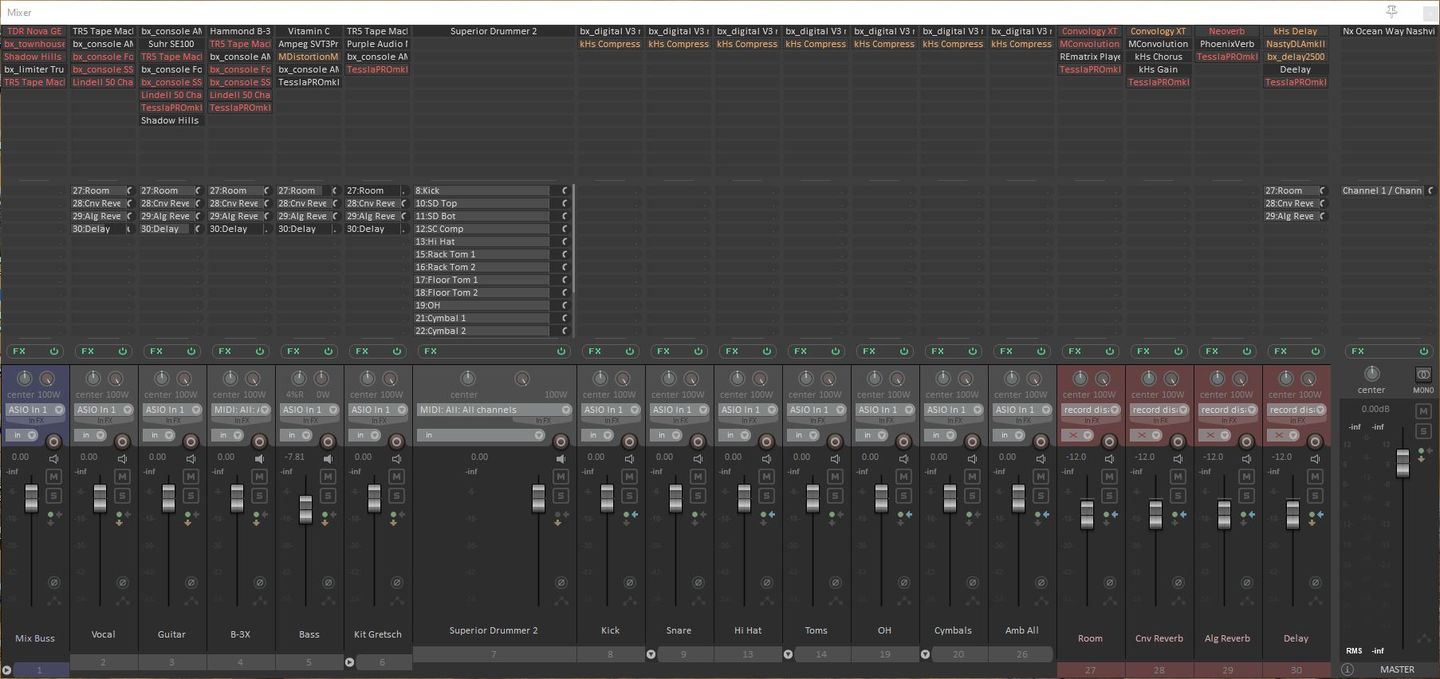Arm the Bass track record button

point(328,441)
